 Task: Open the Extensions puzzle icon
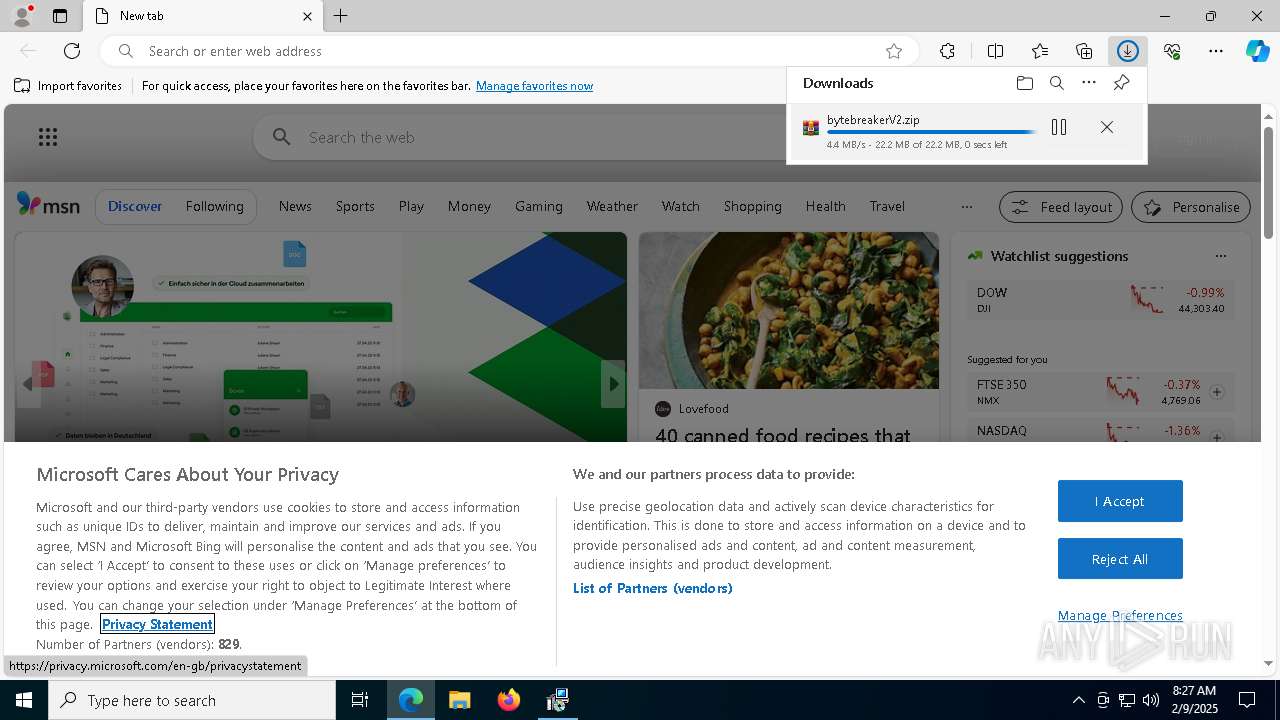pyautogui.click(x=947, y=51)
